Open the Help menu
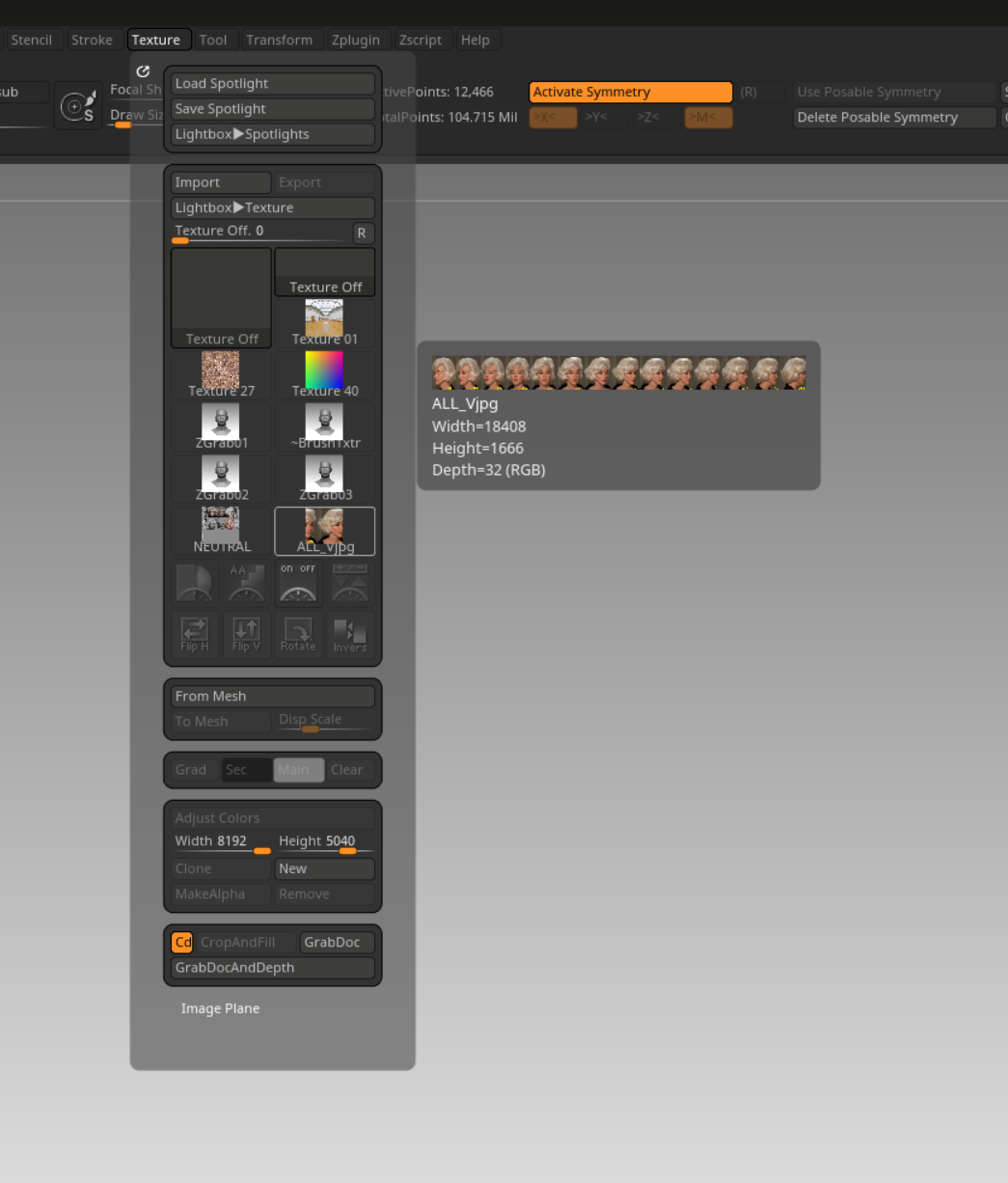This screenshot has height=1183, width=1008. coord(476,40)
